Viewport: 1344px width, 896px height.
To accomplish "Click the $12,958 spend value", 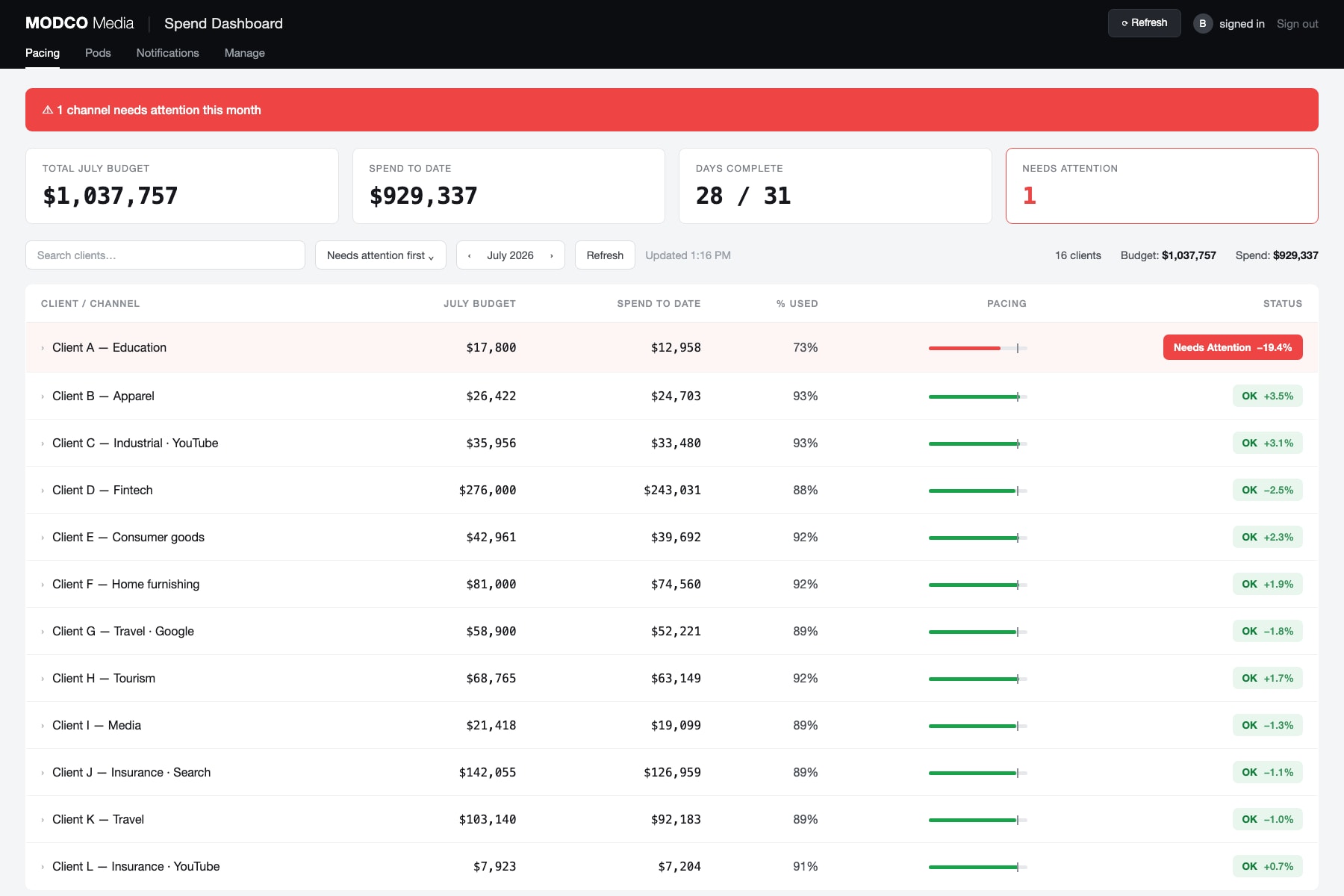I will tap(676, 348).
